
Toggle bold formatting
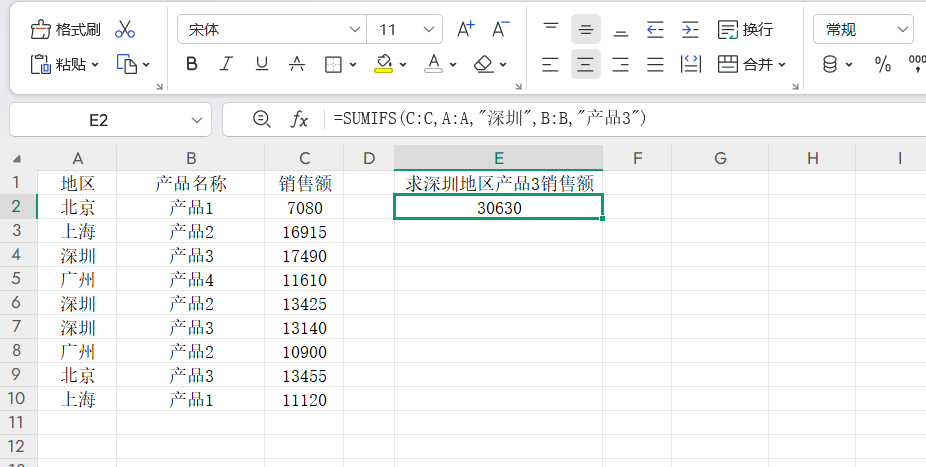point(192,65)
